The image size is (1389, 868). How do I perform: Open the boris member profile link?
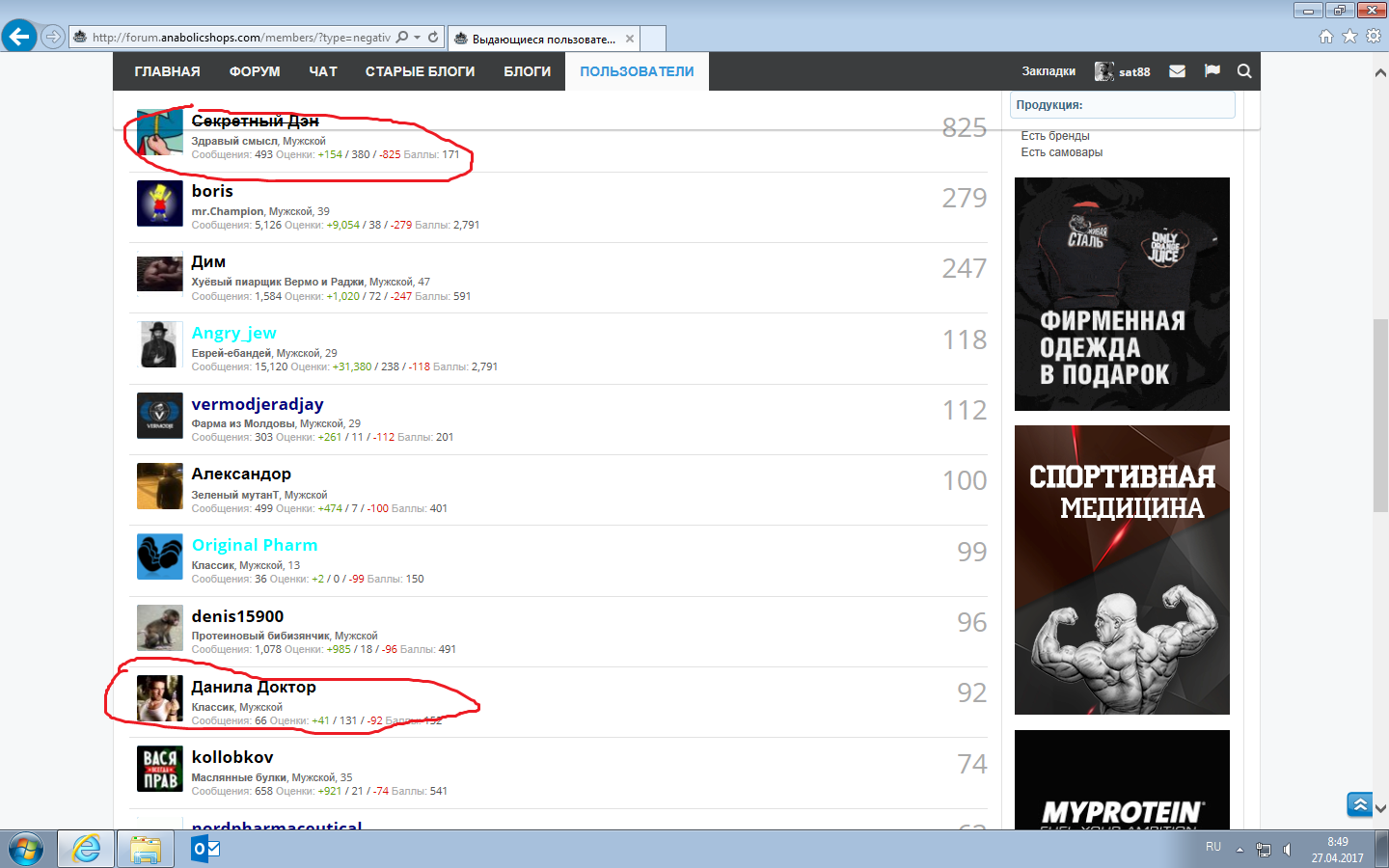click(212, 191)
